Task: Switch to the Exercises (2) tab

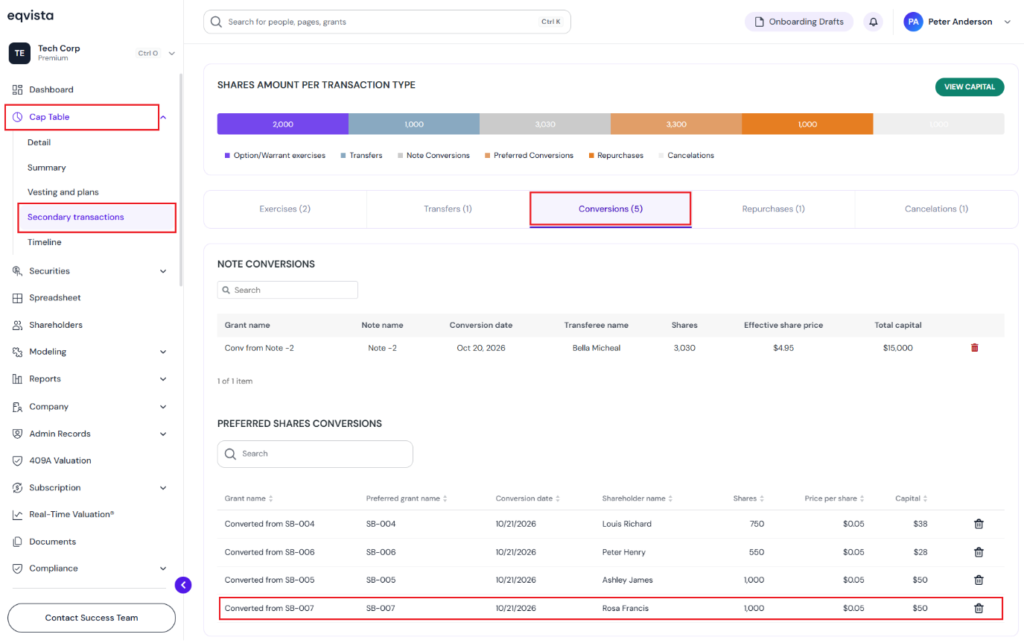Action: pos(285,209)
